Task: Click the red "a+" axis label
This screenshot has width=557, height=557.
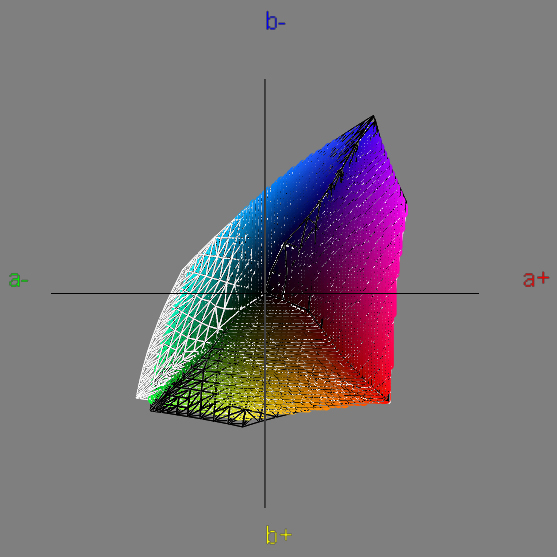Action: (536, 279)
